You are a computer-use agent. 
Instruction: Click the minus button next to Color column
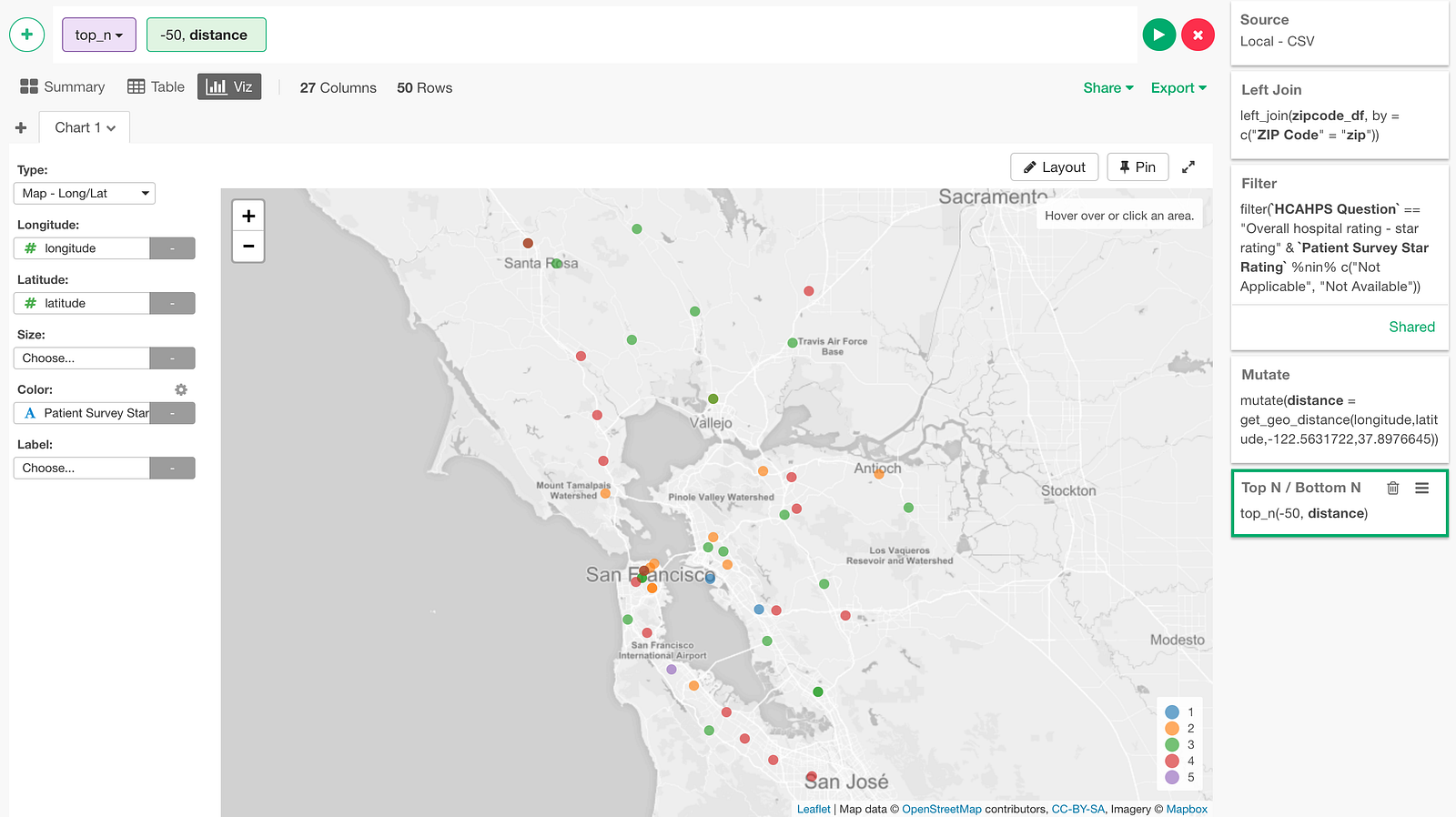(x=172, y=413)
